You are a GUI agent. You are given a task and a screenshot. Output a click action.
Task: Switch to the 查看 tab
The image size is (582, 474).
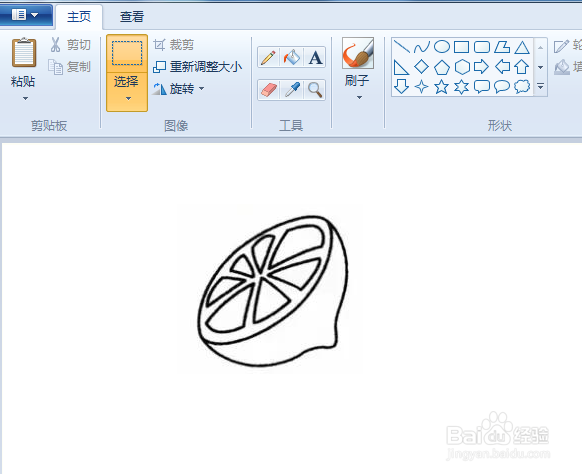(132, 17)
